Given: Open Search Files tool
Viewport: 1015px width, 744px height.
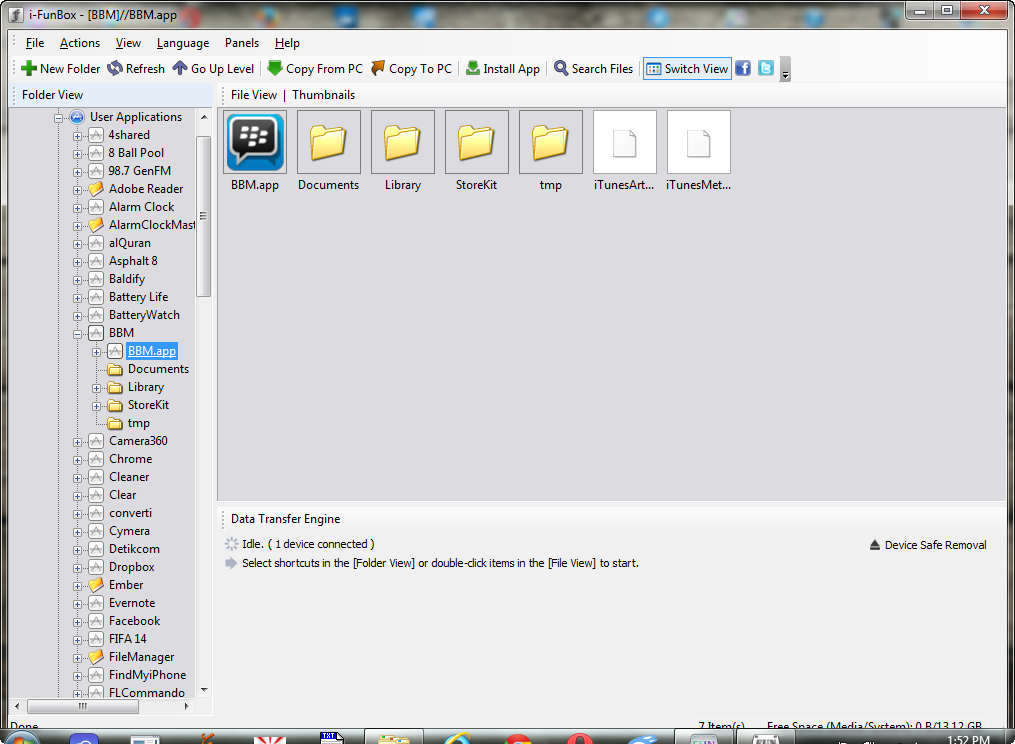Looking at the screenshot, I should click(594, 69).
